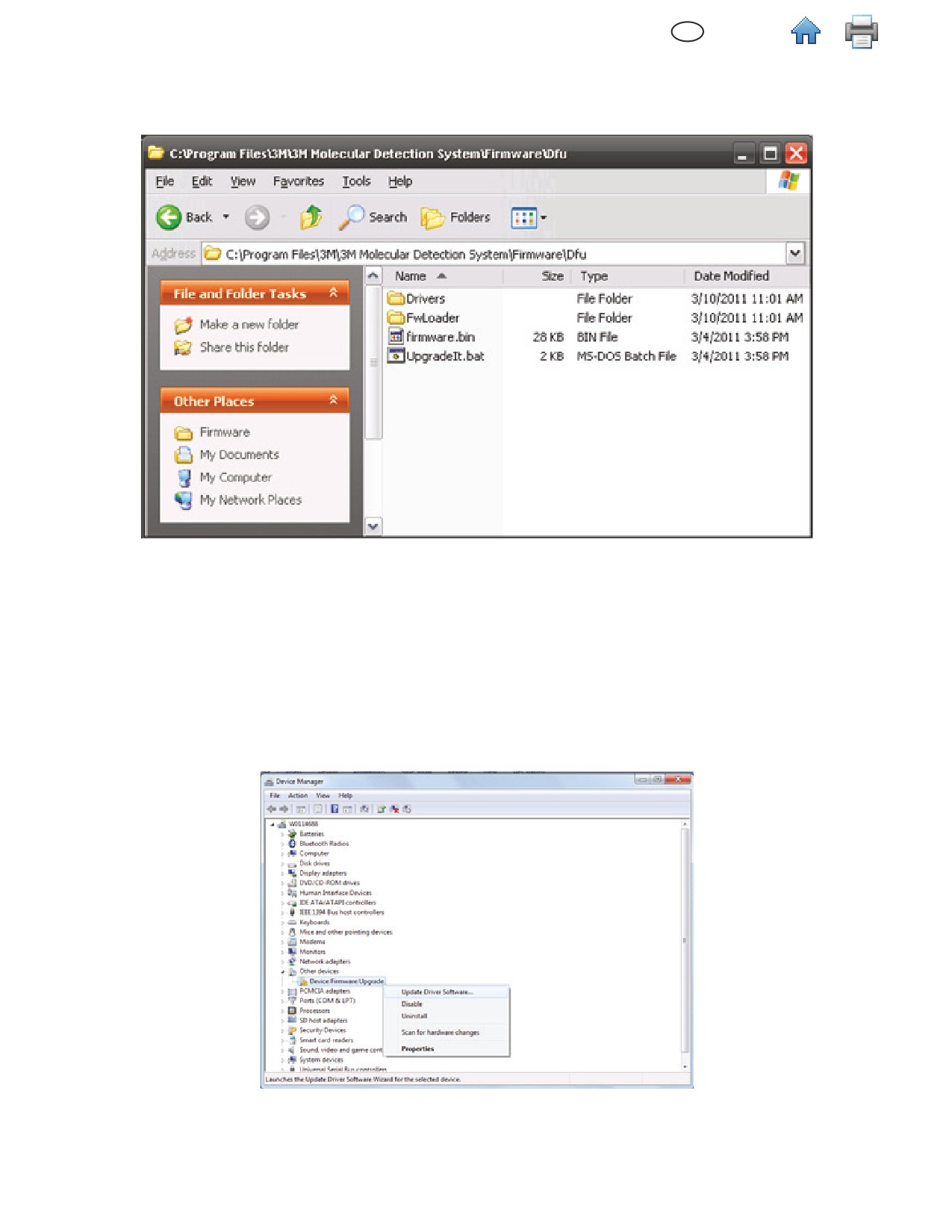The width and height of the screenshot is (952, 1232).
Task: Open Device Manager View menu
Action: (x=323, y=796)
